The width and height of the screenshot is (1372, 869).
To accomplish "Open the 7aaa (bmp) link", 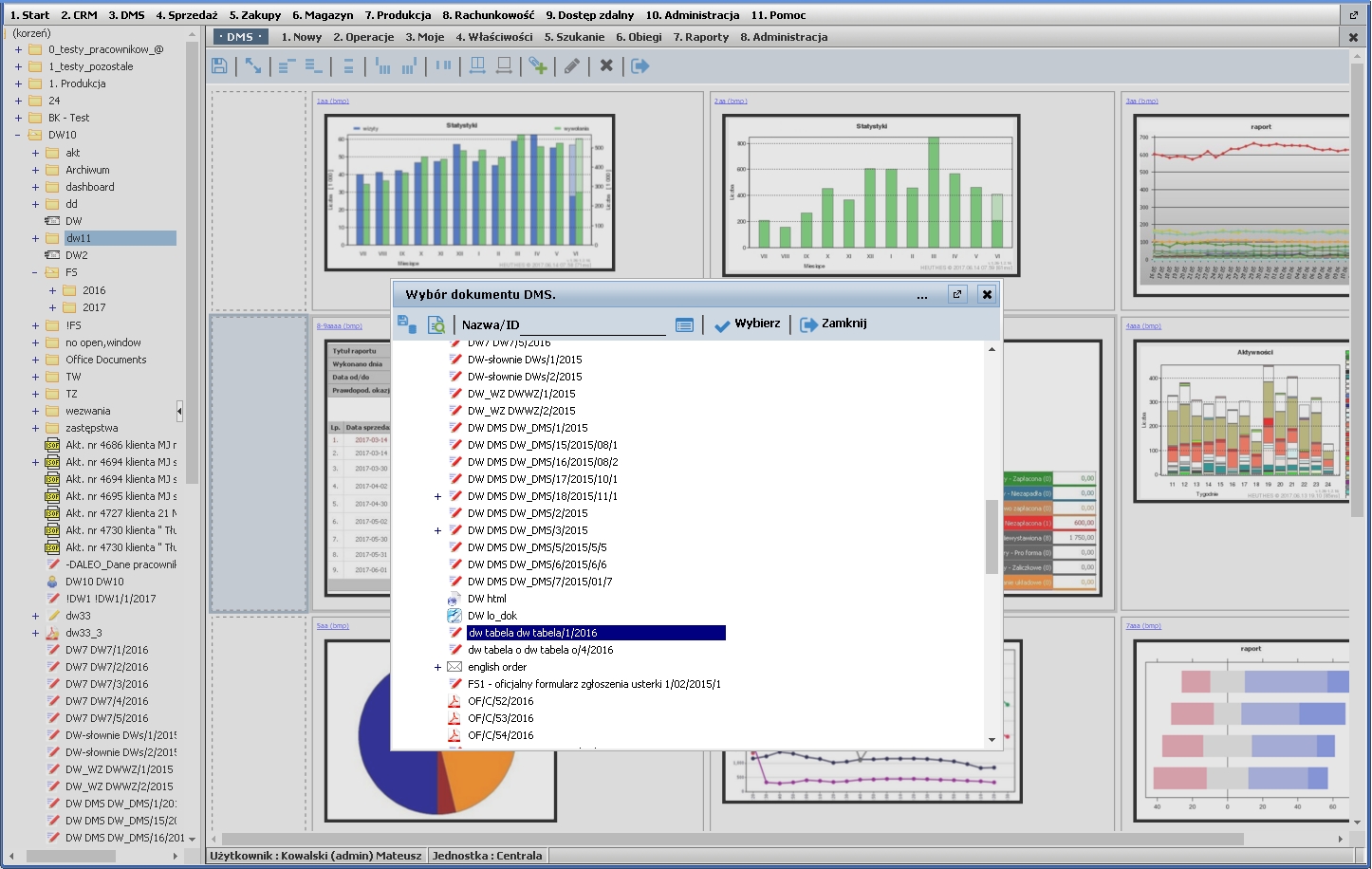I will click(1143, 626).
